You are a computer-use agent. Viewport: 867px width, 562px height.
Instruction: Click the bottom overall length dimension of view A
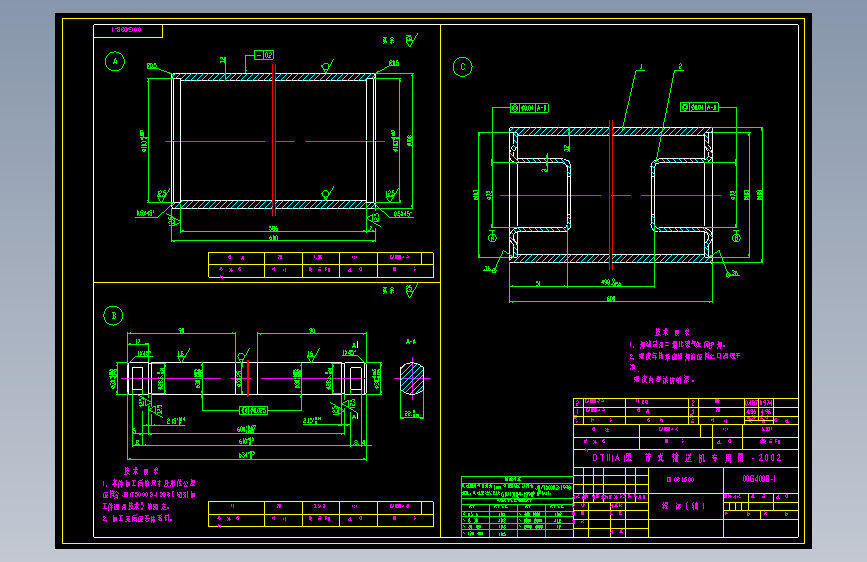coord(273,238)
